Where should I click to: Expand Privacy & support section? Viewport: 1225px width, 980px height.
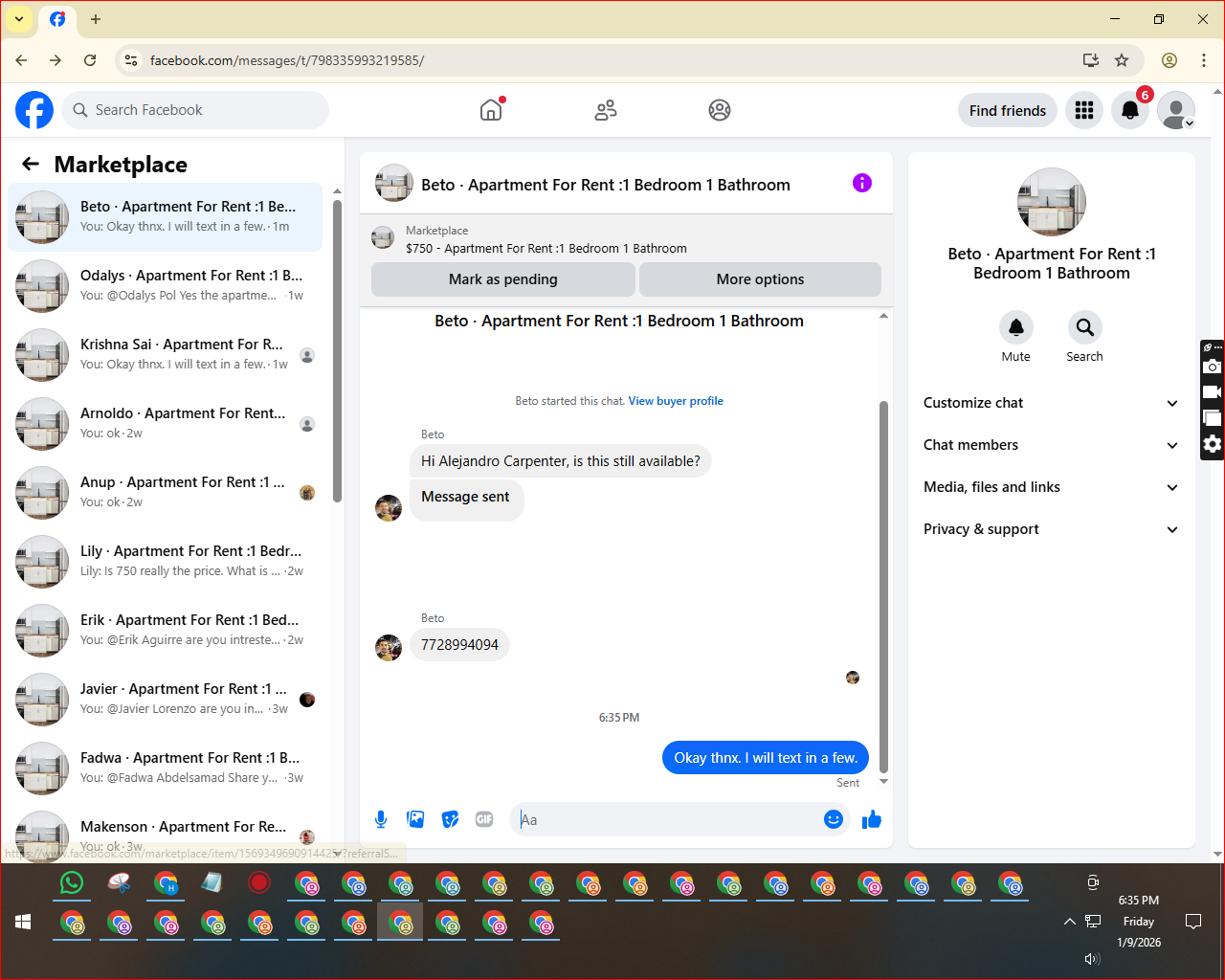(1051, 529)
